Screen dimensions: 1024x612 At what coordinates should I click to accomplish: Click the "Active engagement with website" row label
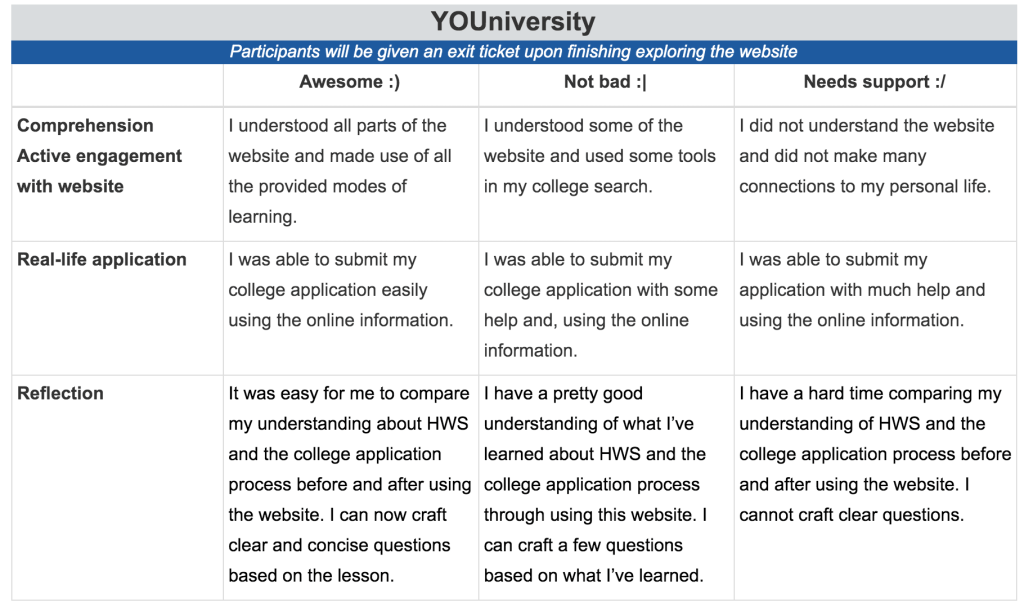click(99, 171)
